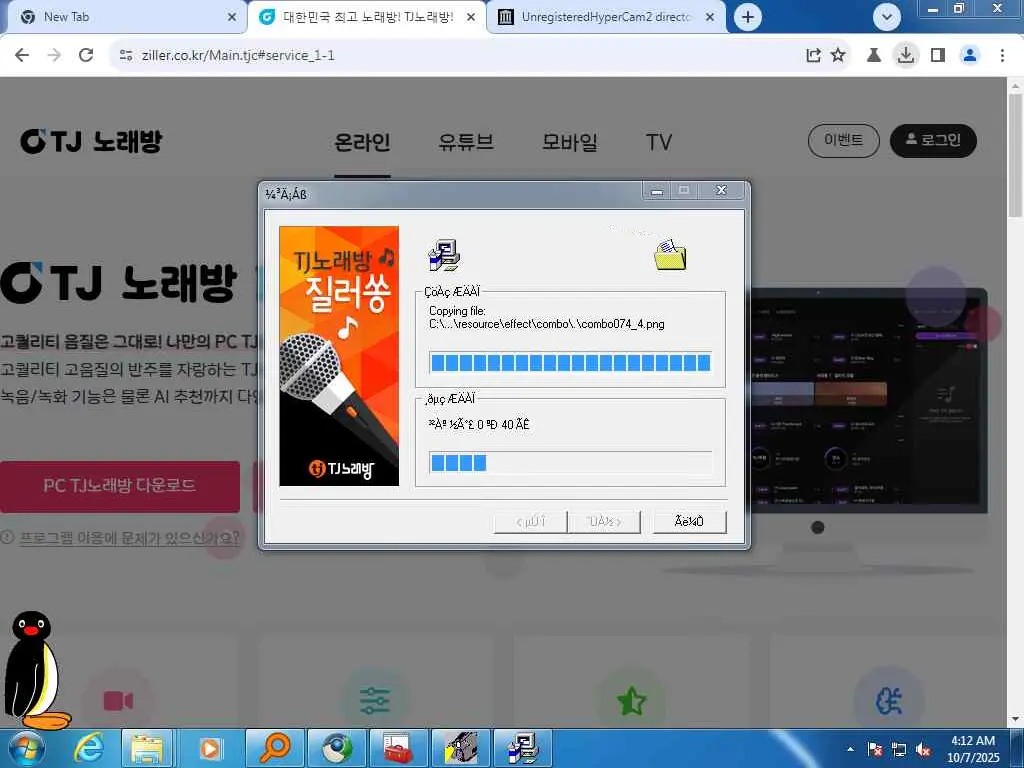1024x768 pixels.
Task: Click the share page icon
Action: tap(813, 56)
